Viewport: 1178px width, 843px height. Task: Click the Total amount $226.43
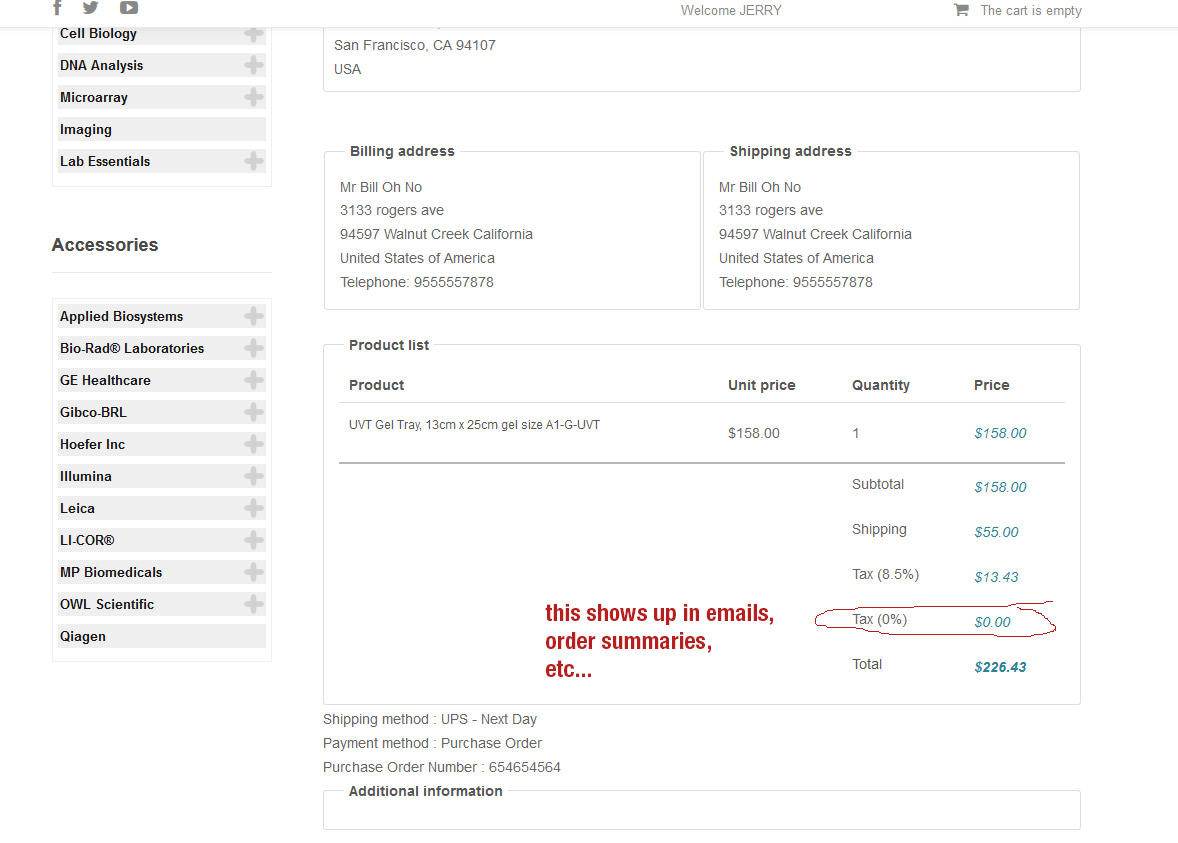(1000, 668)
